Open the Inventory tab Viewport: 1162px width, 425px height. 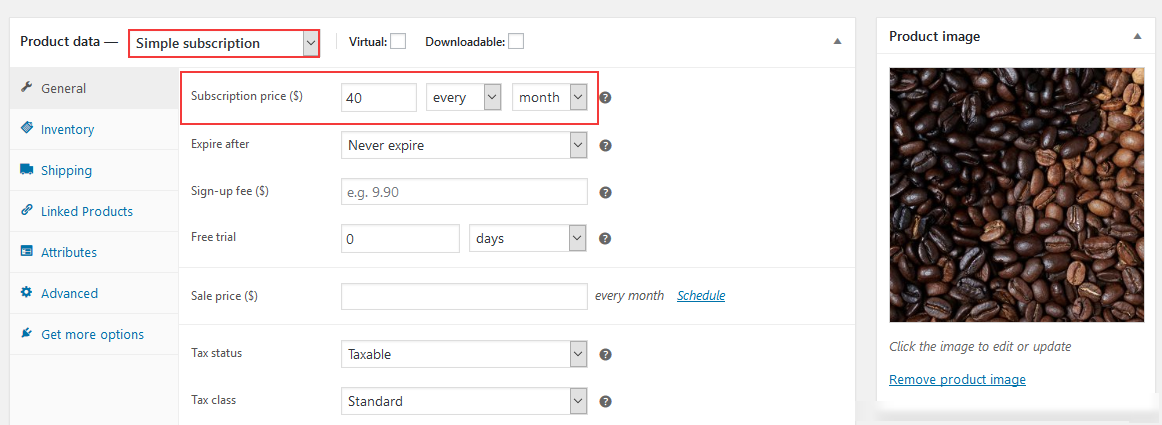tap(67, 129)
